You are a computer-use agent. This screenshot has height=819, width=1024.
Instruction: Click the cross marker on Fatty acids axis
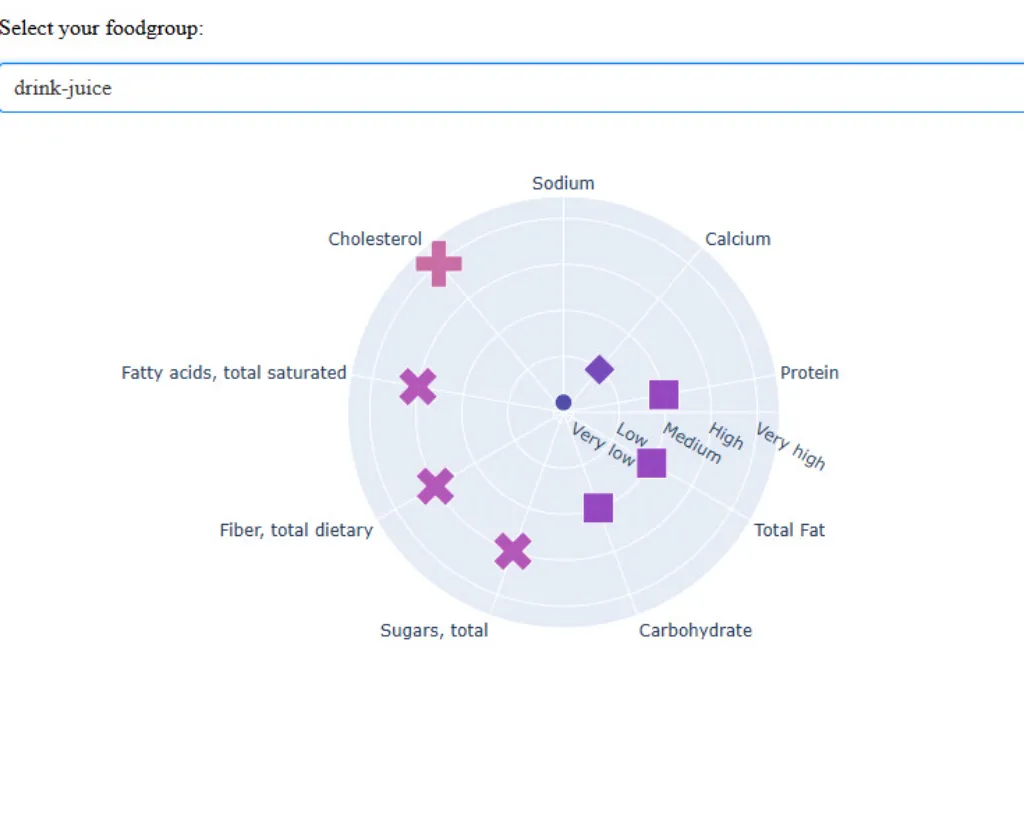418,386
